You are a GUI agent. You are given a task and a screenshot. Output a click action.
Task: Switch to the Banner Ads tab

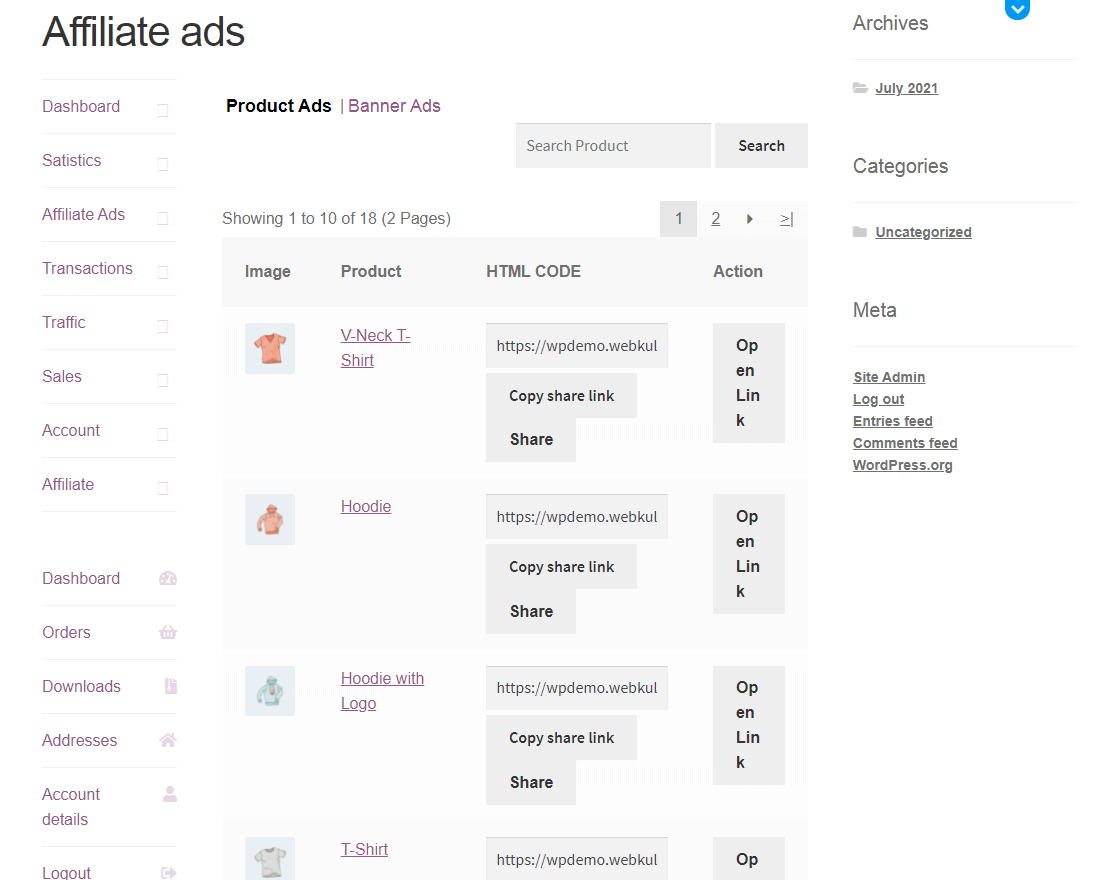click(x=394, y=106)
